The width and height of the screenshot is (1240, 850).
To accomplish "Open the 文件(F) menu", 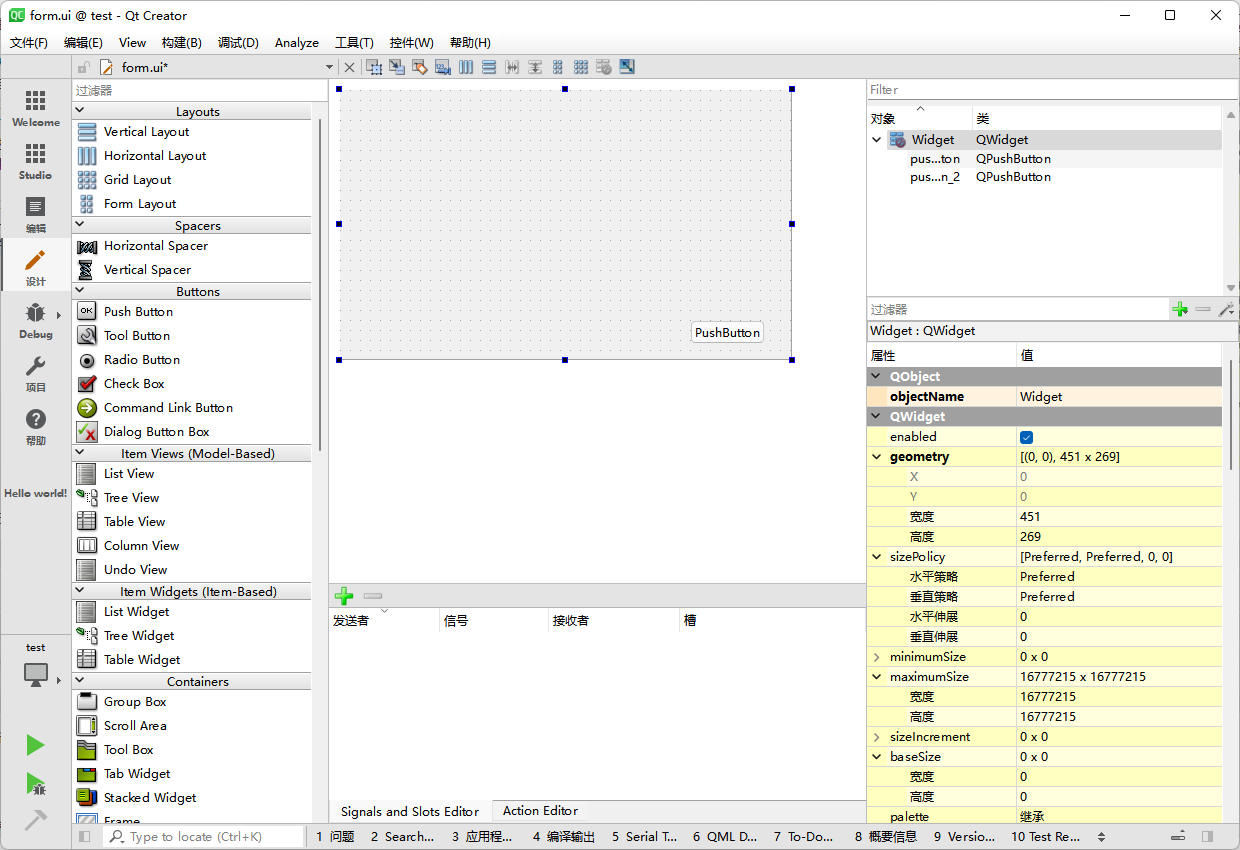I will coord(29,43).
